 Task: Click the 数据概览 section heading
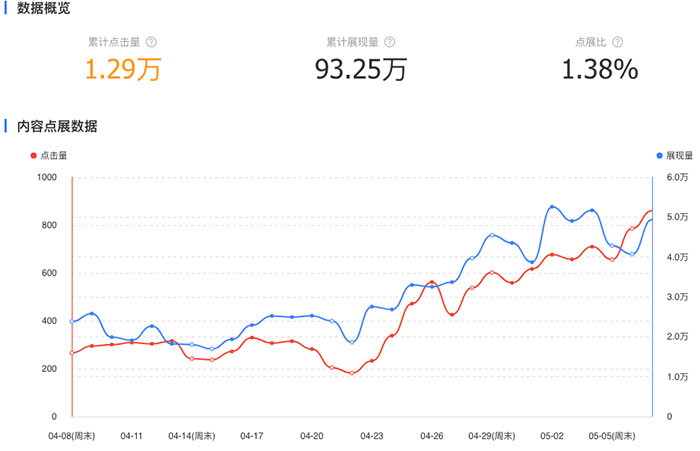click(x=43, y=8)
